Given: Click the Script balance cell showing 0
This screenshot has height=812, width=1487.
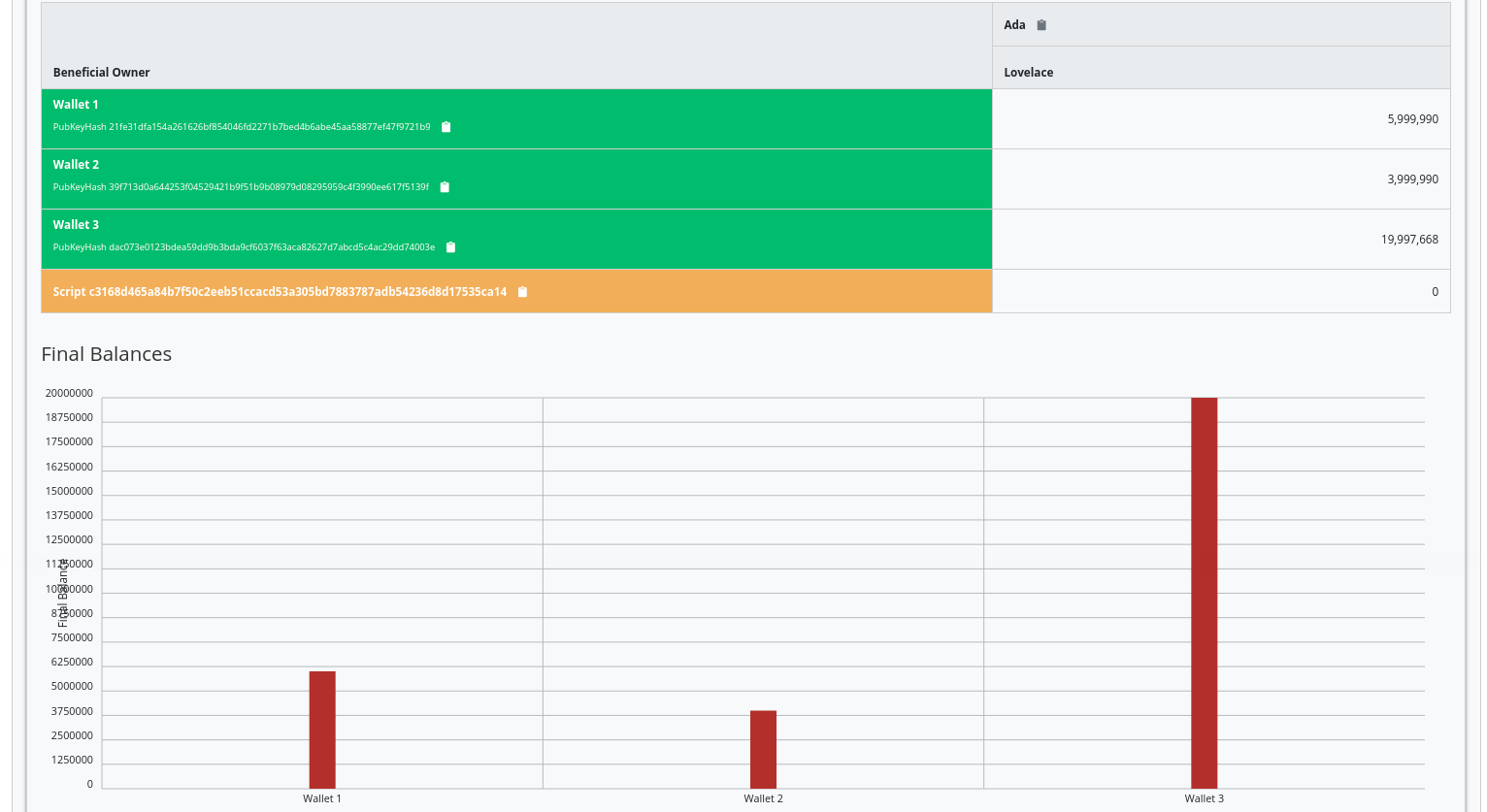Looking at the screenshot, I should click(x=1435, y=292).
